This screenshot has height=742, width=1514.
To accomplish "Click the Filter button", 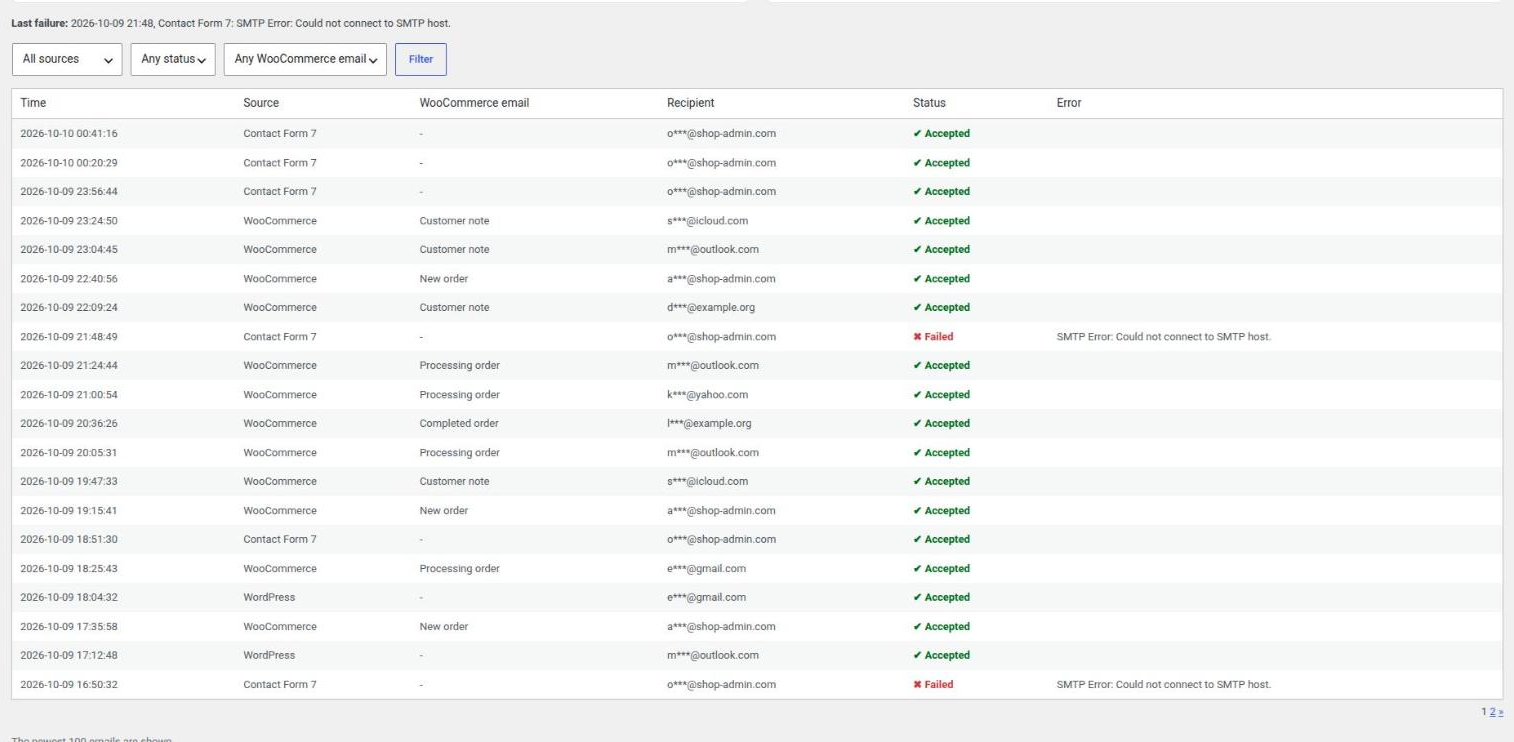I will [421, 59].
